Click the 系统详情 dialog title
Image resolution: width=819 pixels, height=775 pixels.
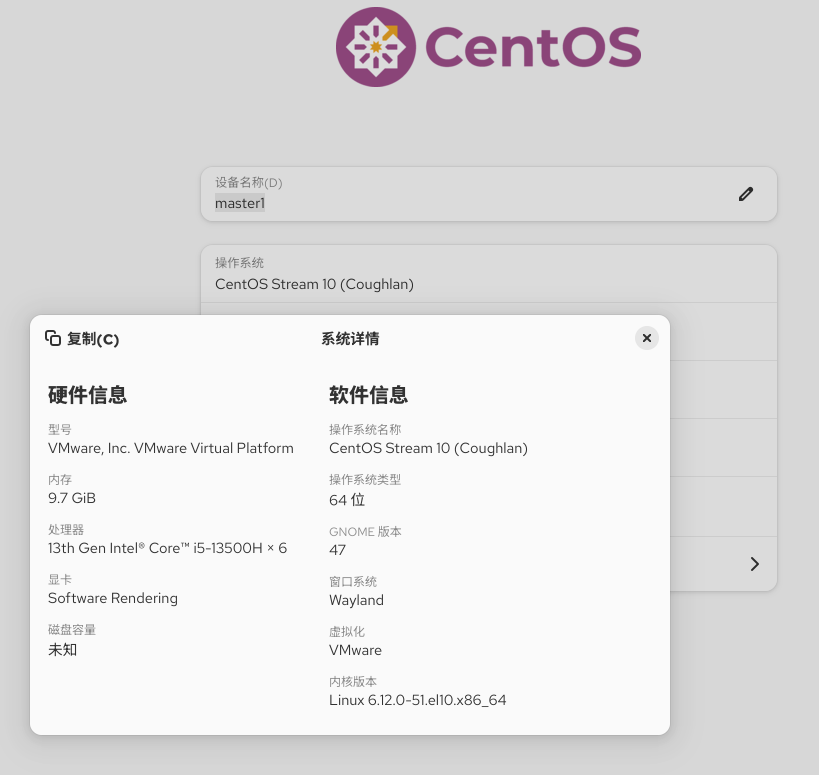coord(350,338)
